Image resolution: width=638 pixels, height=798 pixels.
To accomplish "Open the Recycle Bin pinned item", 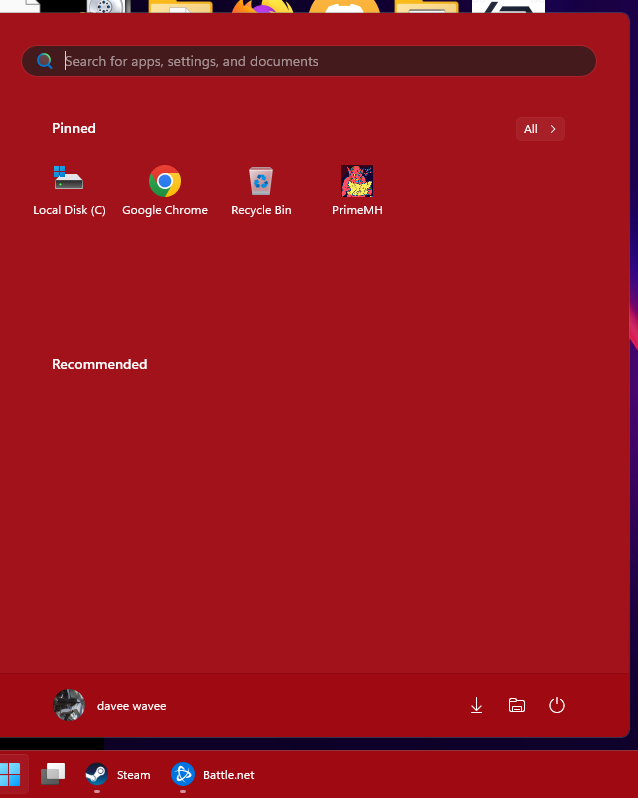I will point(261,191).
